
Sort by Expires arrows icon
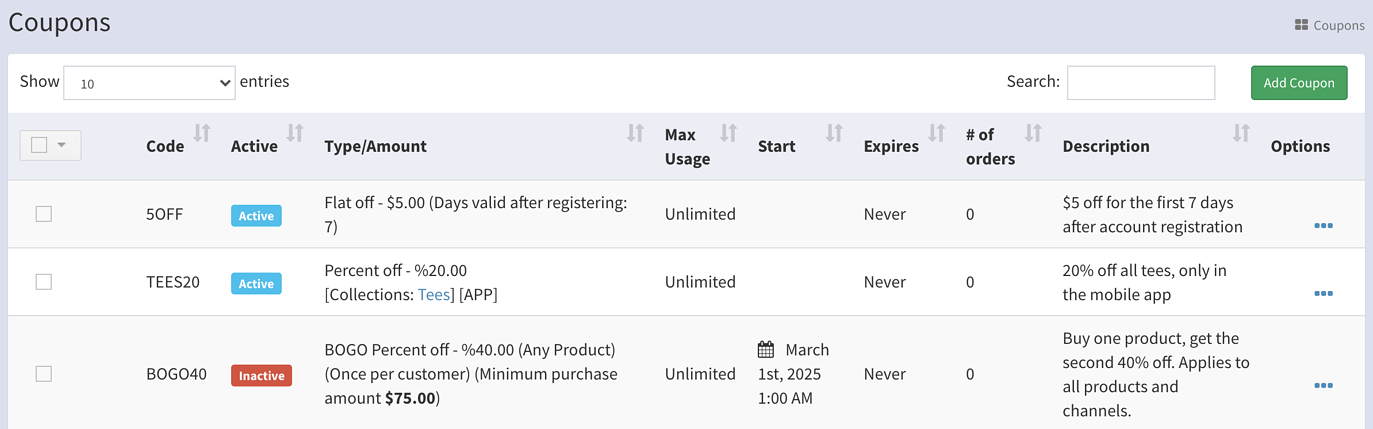(937, 133)
